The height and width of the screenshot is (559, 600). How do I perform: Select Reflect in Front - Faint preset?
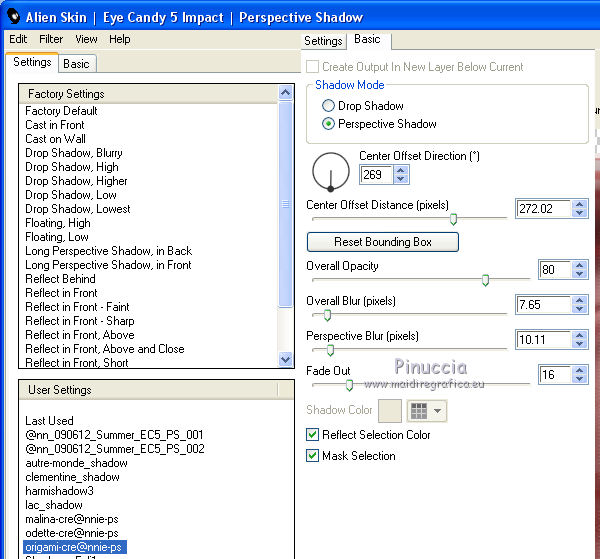coord(77,307)
